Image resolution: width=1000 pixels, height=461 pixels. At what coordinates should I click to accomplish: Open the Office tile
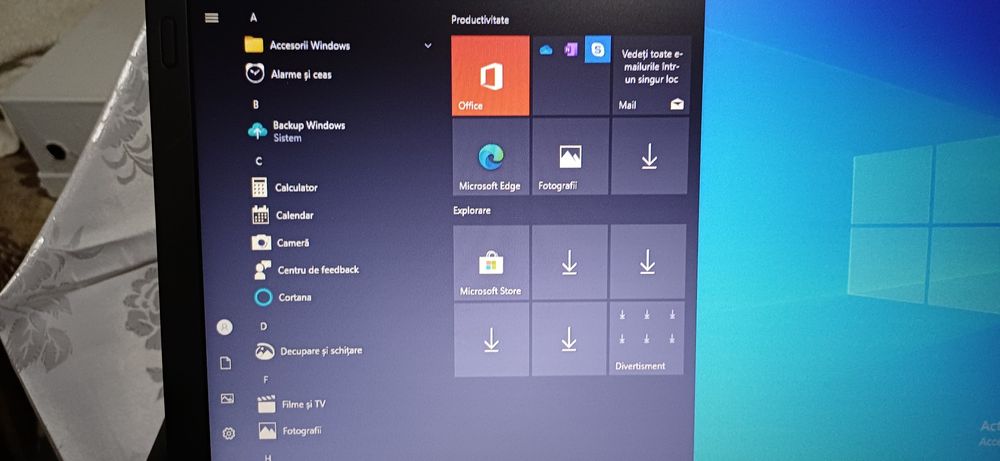(x=490, y=75)
